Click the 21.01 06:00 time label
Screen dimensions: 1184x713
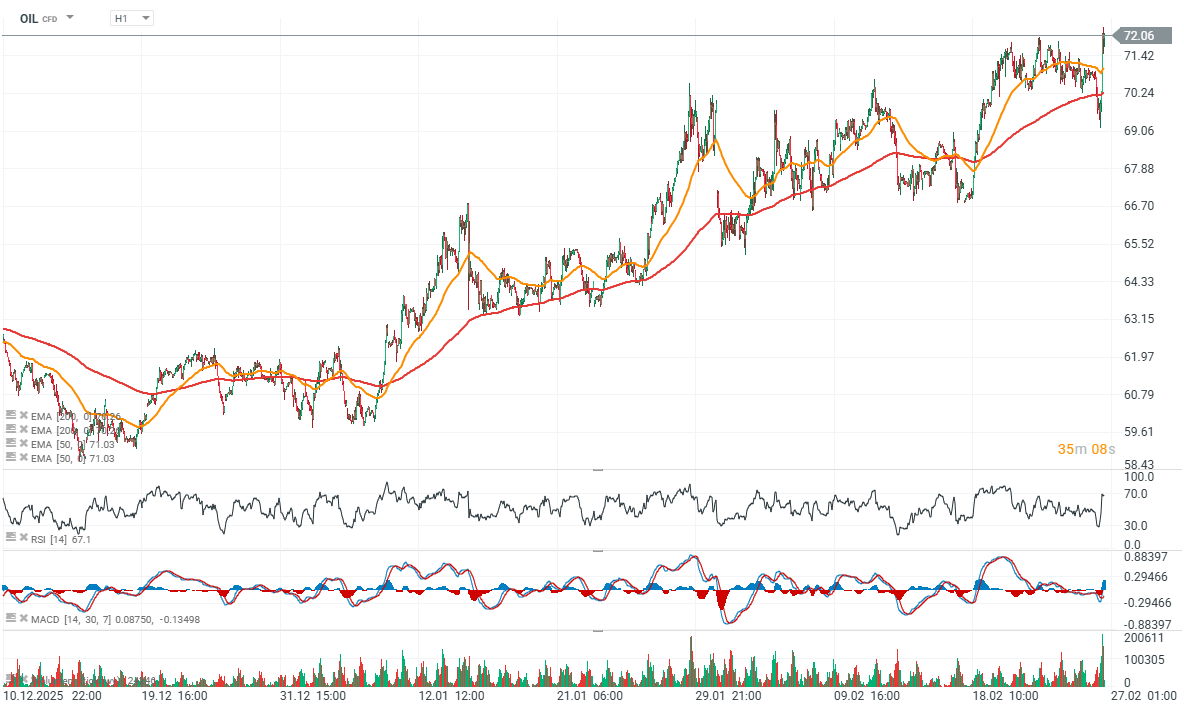click(x=590, y=696)
